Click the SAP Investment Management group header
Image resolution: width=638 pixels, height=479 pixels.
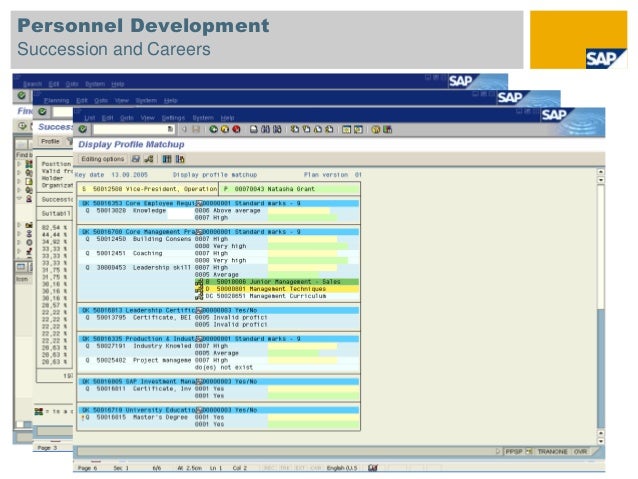tap(218, 381)
